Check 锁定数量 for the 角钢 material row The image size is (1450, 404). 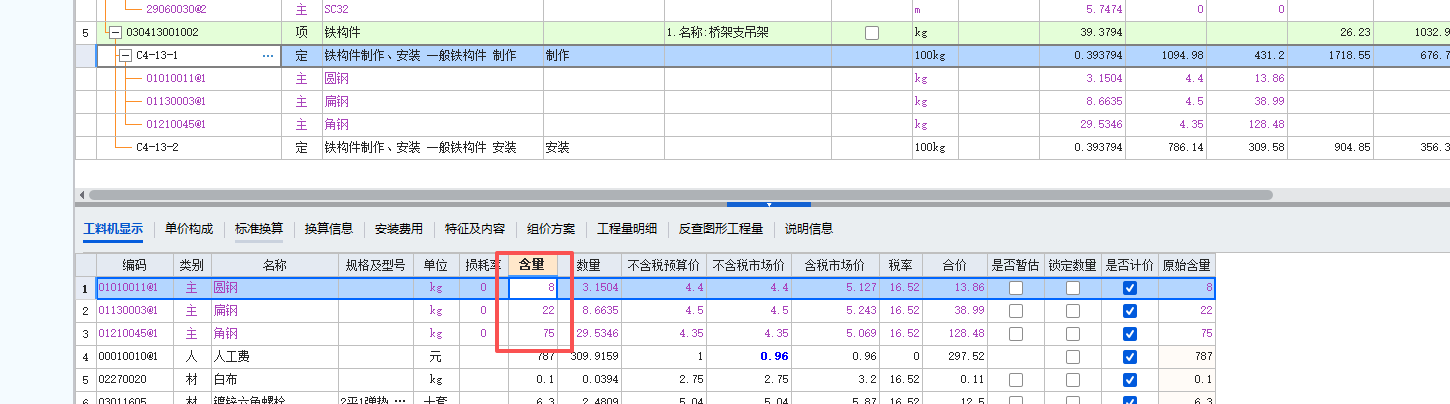(1073, 334)
